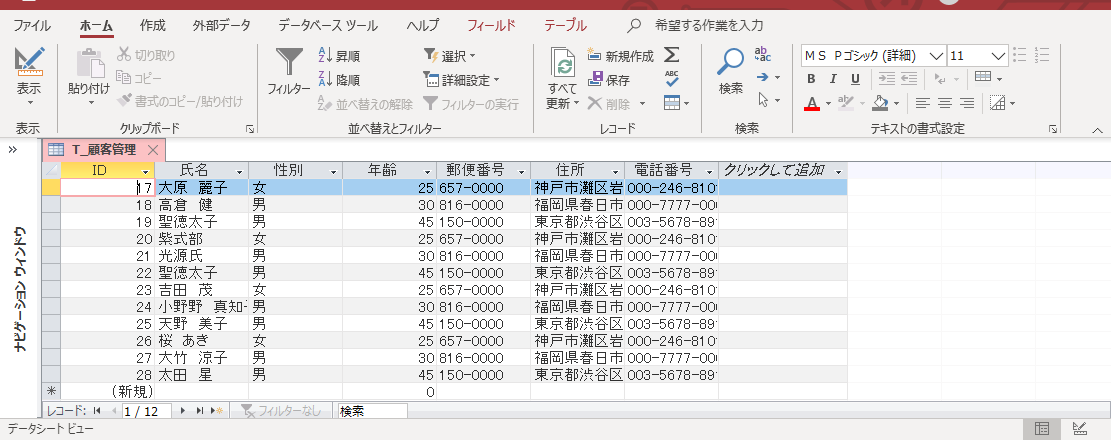
Task: Toggle Italic formatting
Action: 834,79
